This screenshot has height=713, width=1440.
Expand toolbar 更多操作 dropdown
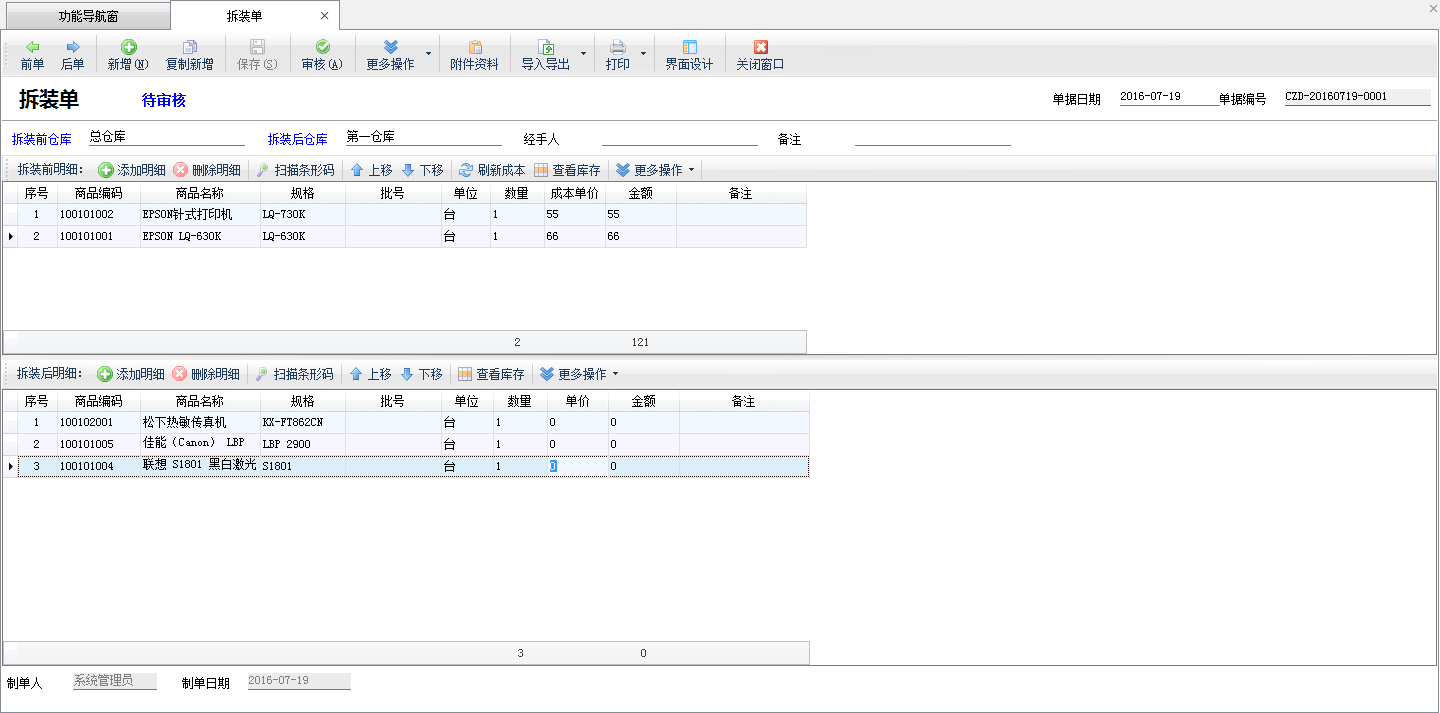429,53
